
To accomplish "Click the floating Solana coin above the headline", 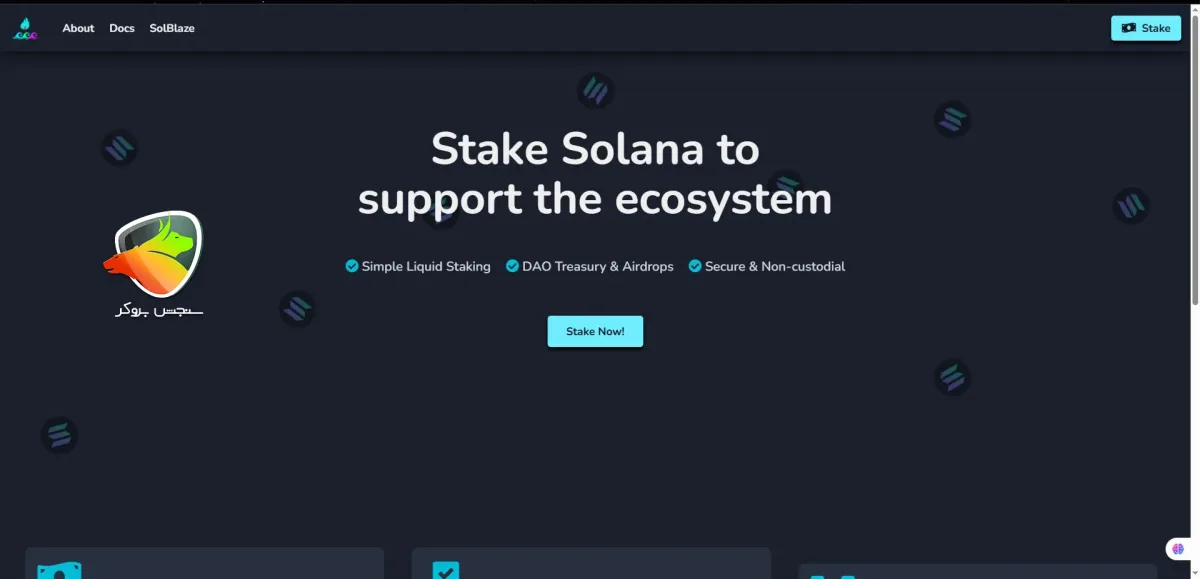I will [596, 91].
